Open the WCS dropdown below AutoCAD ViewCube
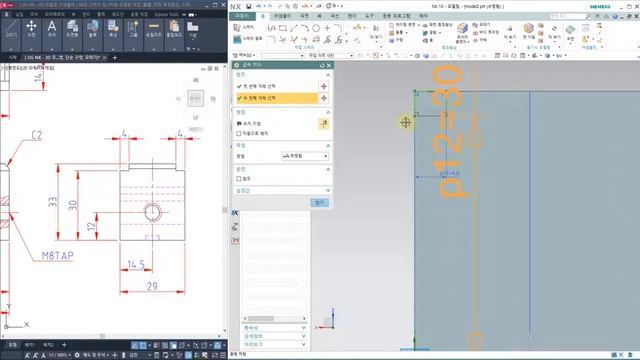This screenshot has width=640, height=360. point(196,129)
